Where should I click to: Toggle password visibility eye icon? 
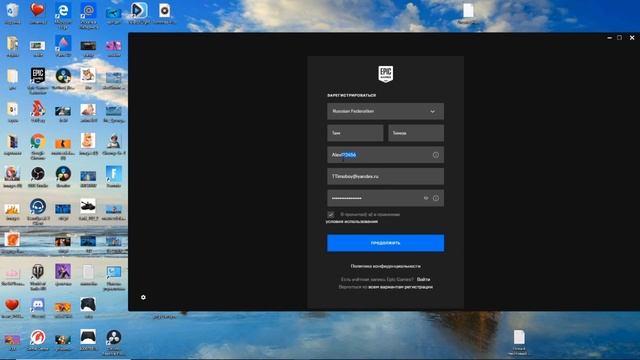pyautogui.click(x=426, y=198)
